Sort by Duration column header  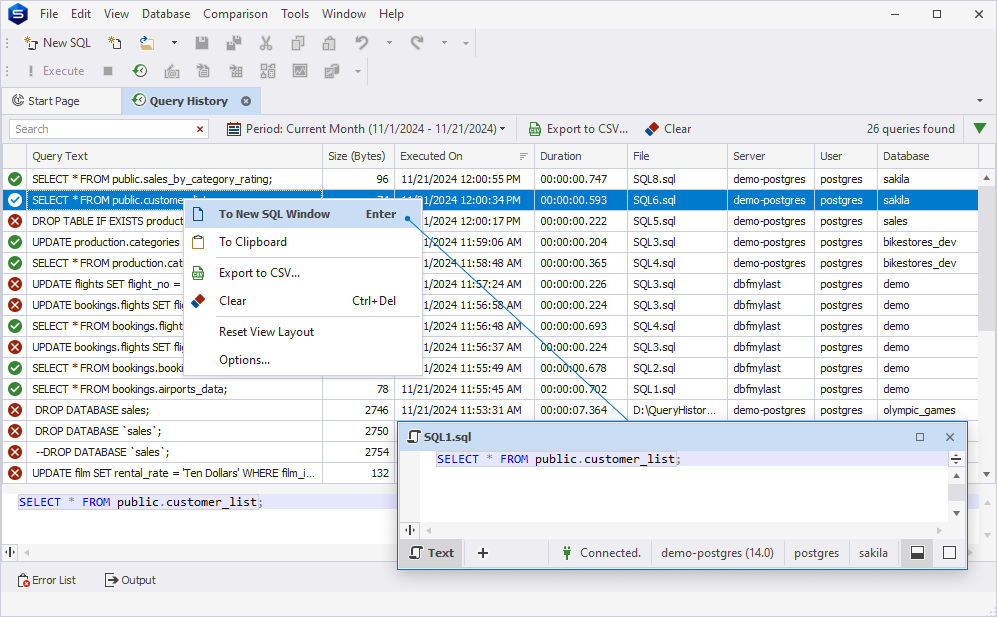coord(581,156)
